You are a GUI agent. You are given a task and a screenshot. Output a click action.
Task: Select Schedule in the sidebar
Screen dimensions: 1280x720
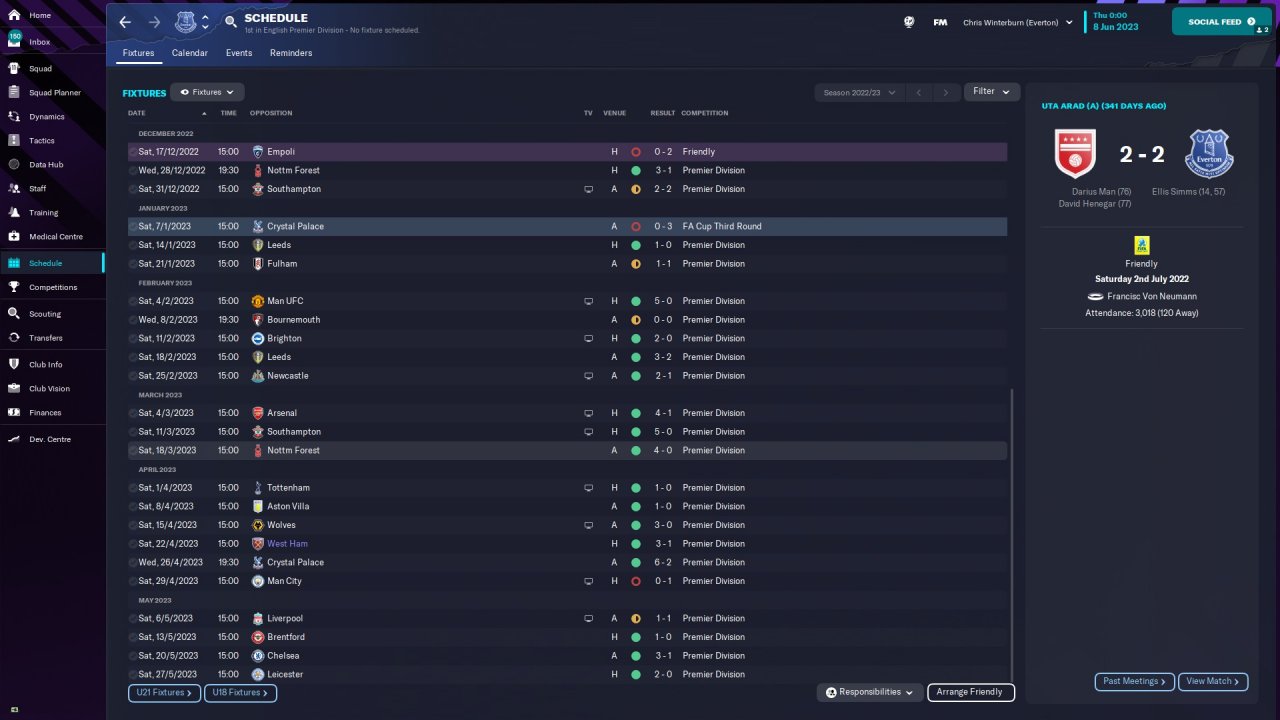click(52, 263)
